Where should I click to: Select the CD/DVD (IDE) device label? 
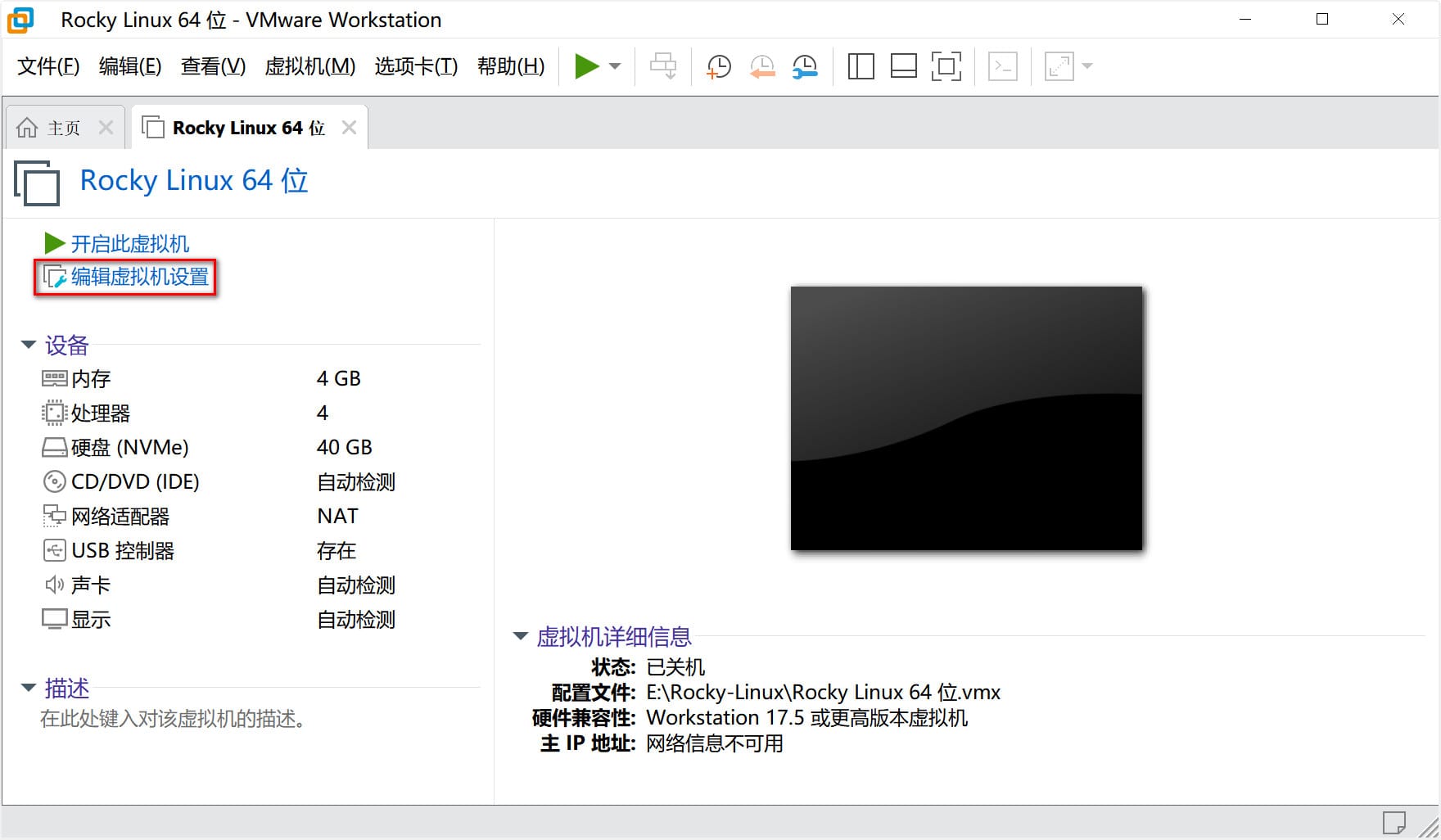[x=135, y=481]
